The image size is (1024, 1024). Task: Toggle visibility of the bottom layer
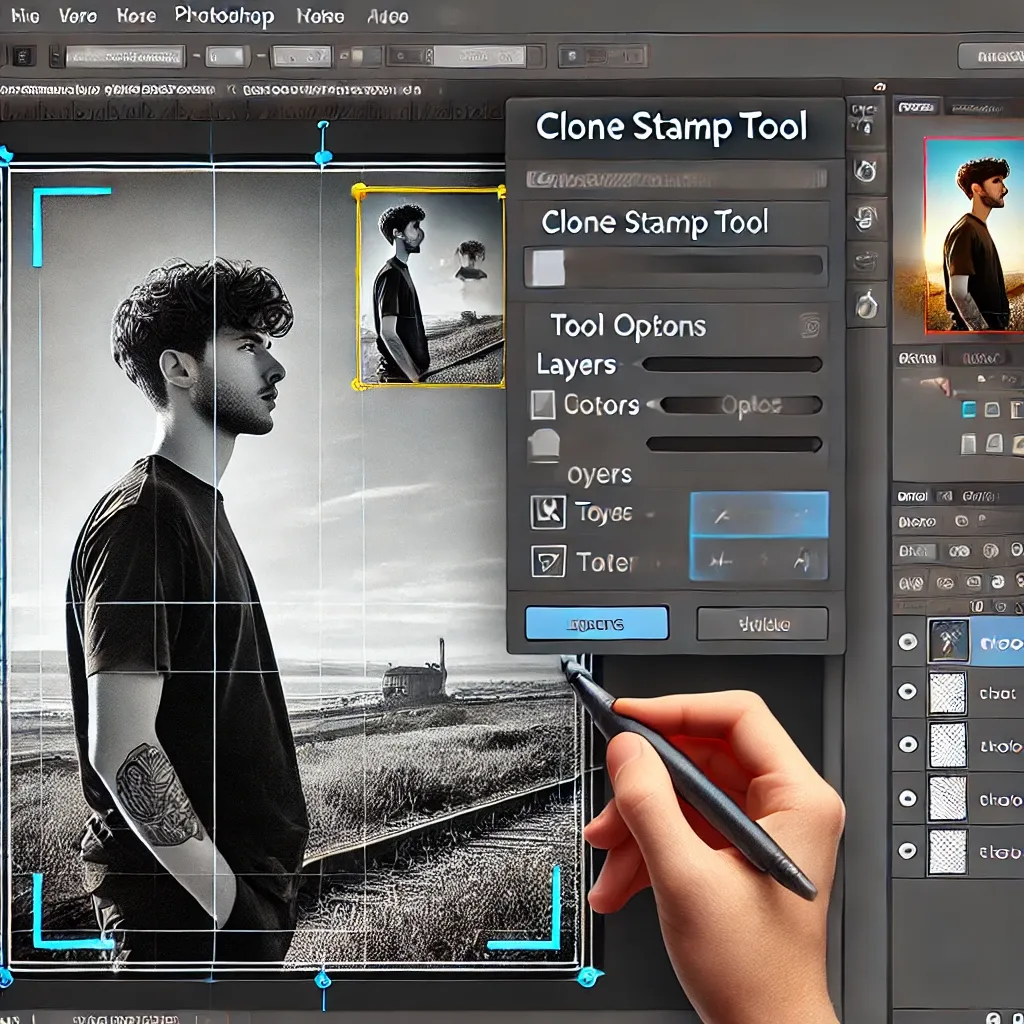pos(908,850)
